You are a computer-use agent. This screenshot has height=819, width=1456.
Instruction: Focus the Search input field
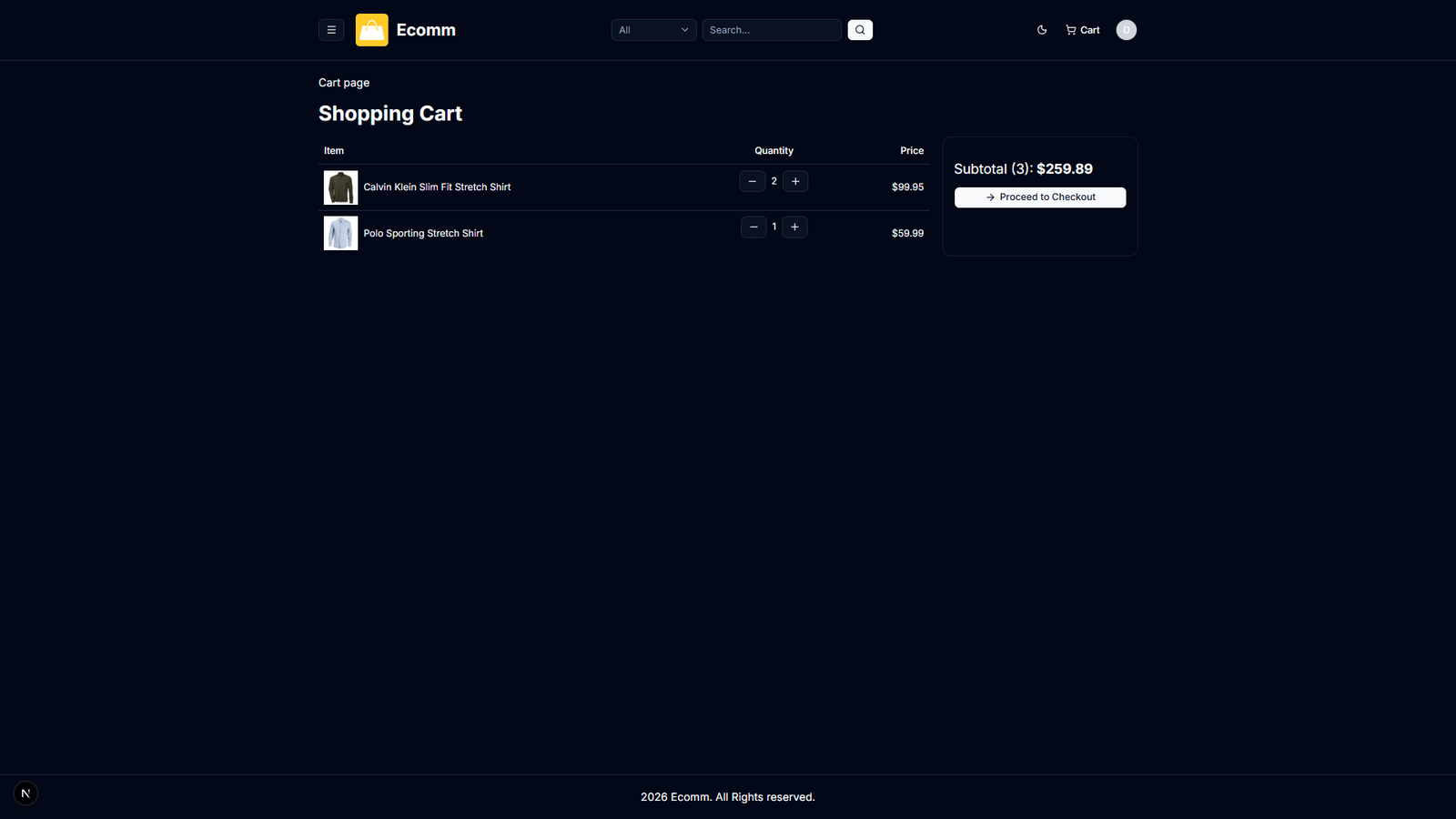point(772,30)
